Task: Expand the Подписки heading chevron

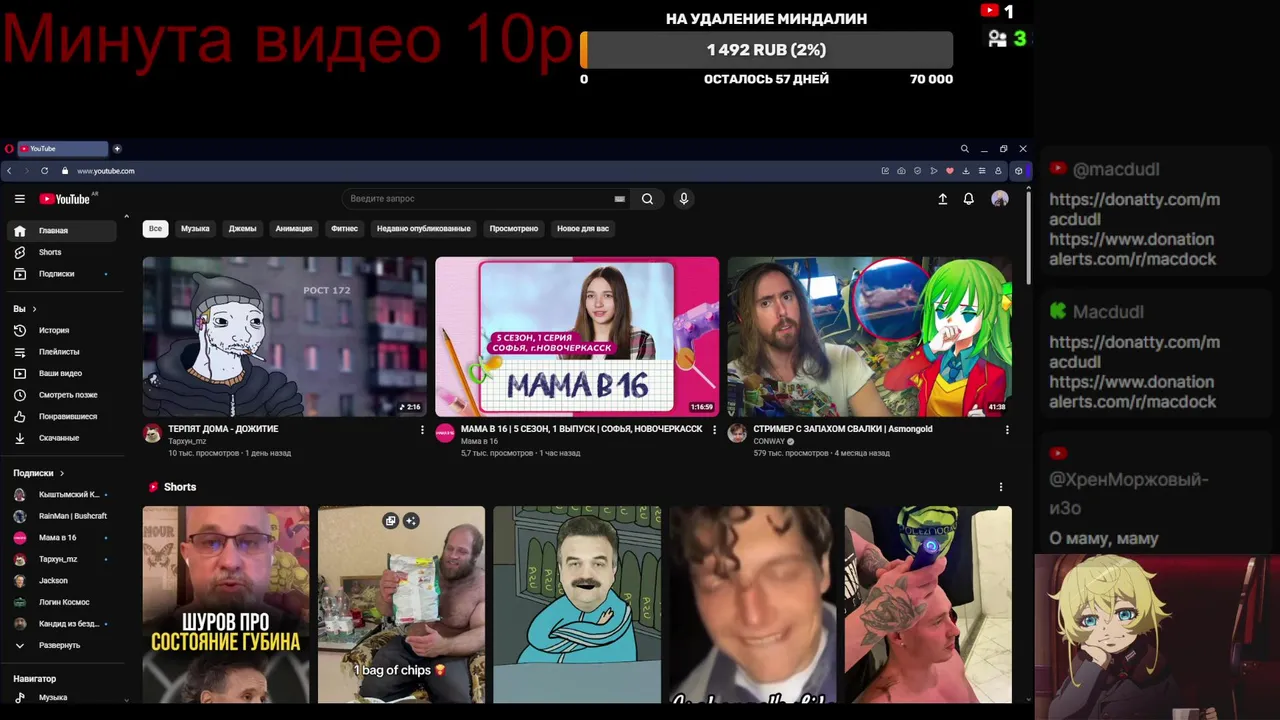Action: pyautogui.click(x=62, y=473)
